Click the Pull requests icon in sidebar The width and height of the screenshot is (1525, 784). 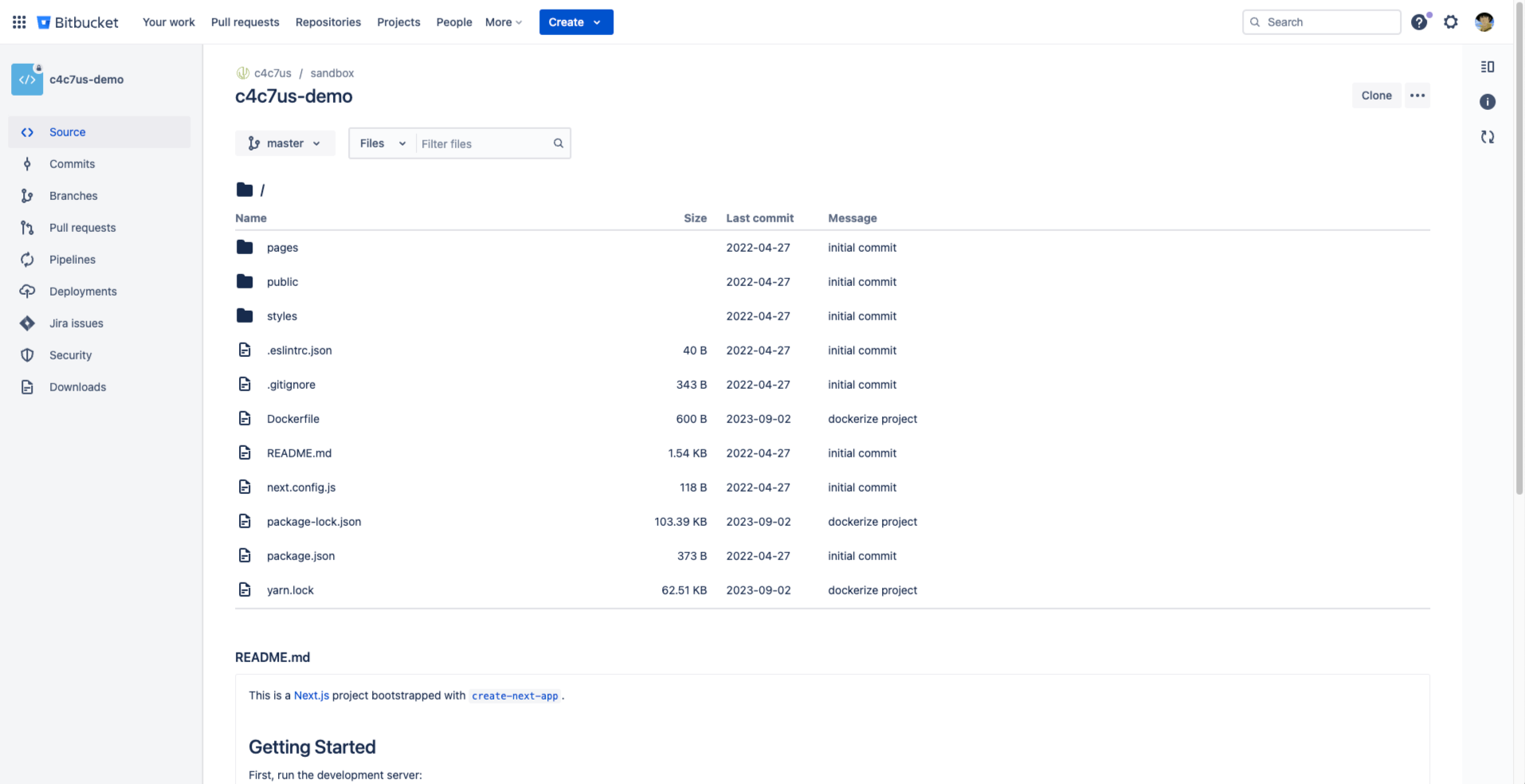point(27,228)
